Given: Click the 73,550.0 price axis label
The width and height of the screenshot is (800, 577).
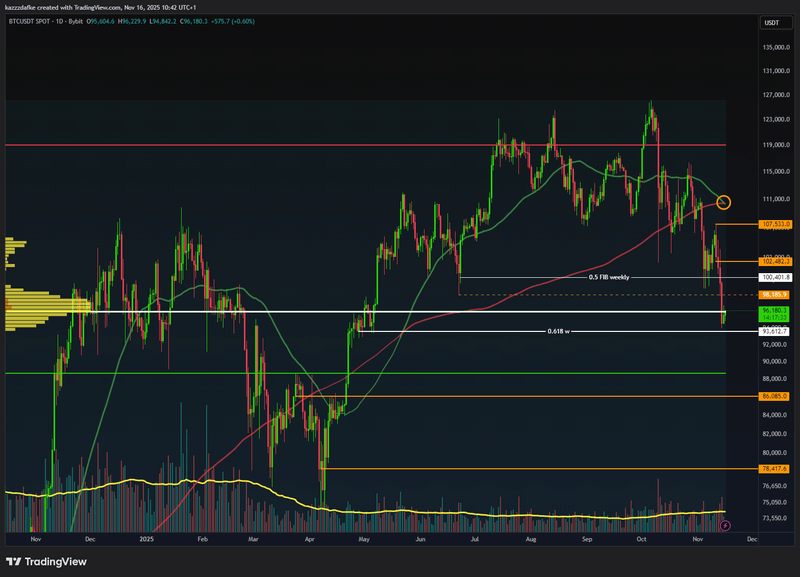Looking at the screenshot, I should point(775,518).
